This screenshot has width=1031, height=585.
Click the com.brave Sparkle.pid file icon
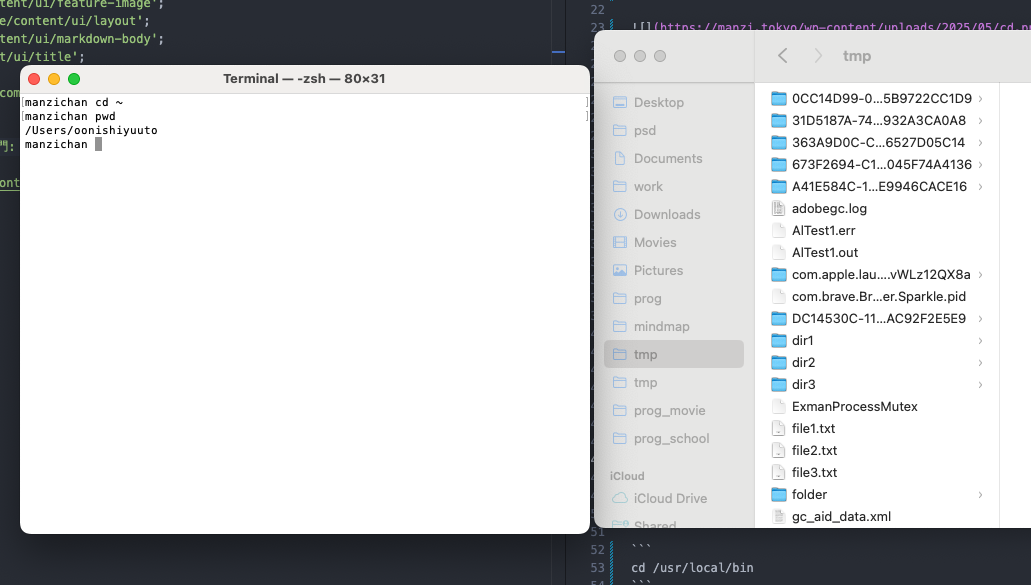[779, 296]
